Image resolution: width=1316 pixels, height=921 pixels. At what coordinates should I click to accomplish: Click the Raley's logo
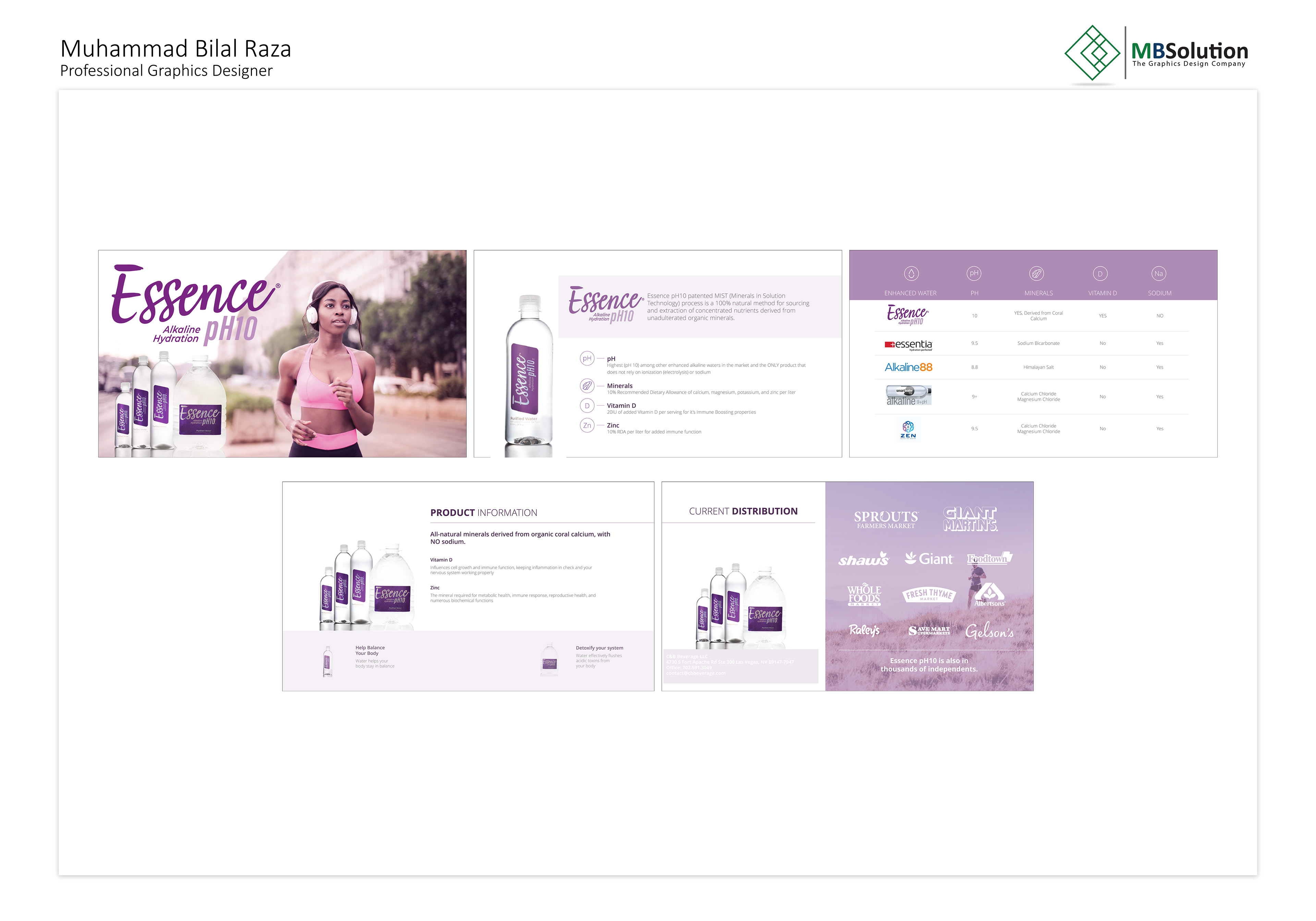(864, 630)
